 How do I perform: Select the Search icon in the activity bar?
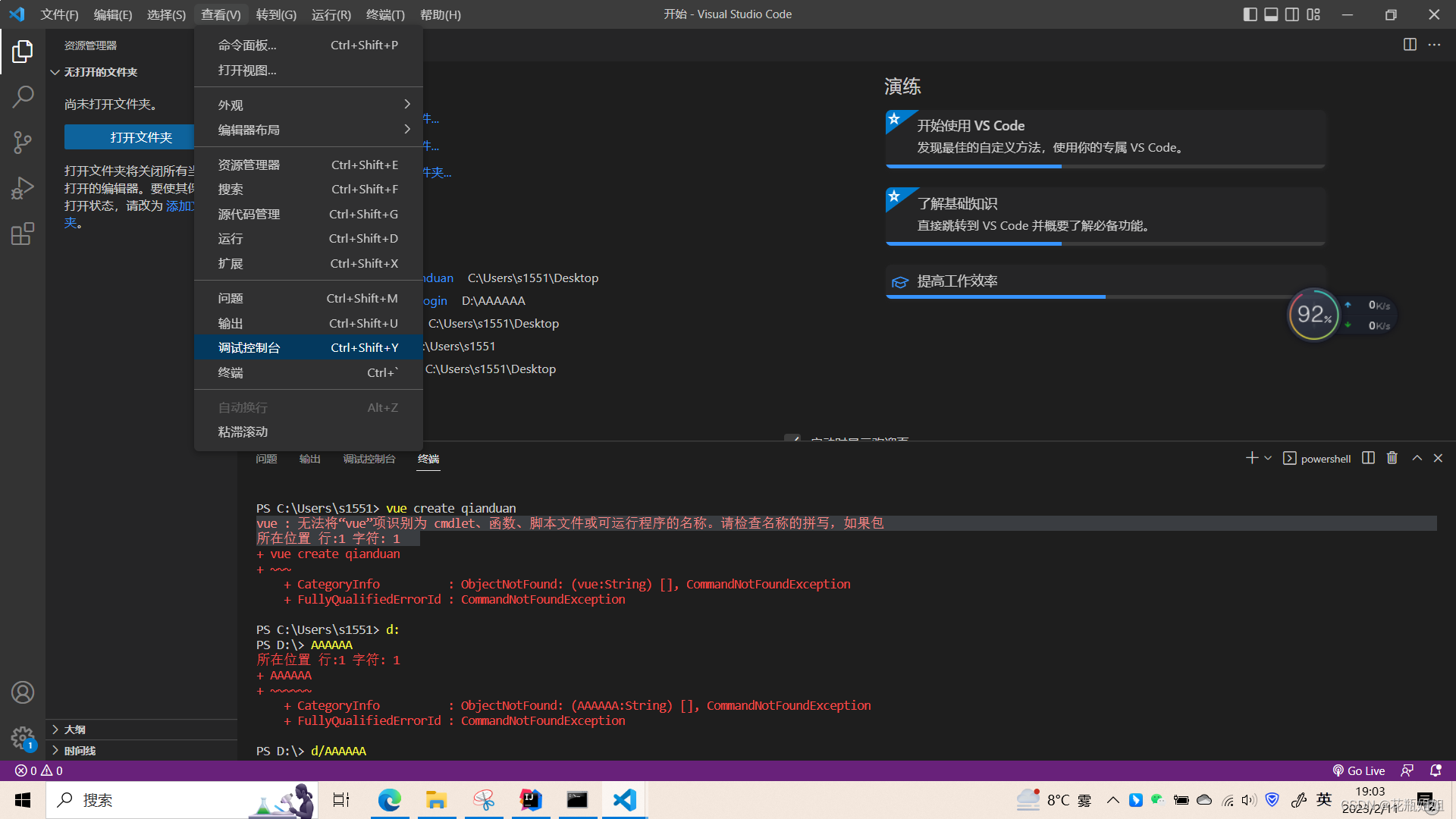(x=23, y=97)
